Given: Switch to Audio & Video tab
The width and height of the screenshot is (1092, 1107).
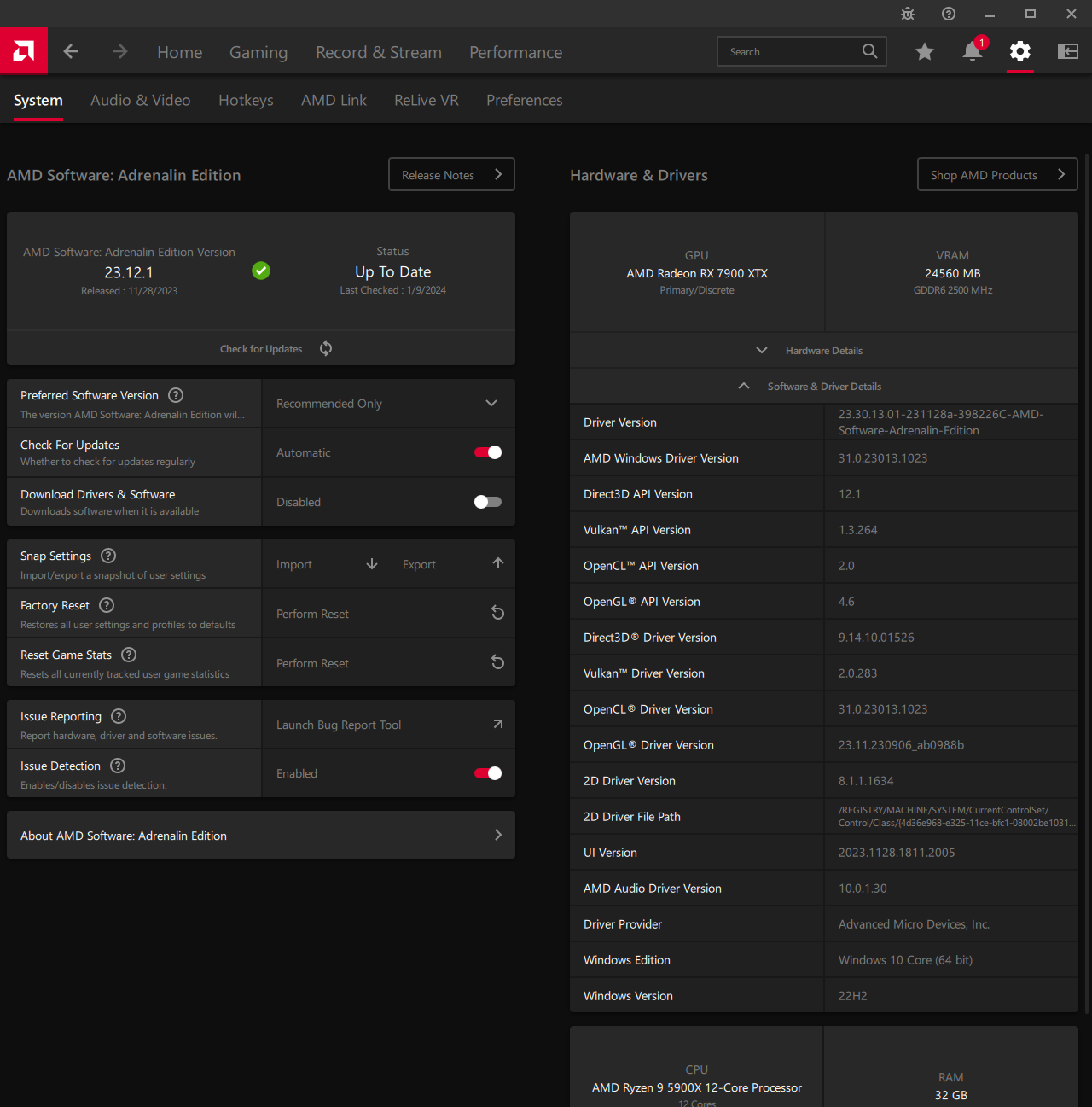Looking at the screenshot, I should pyautogui.click(x=141, y=100).
